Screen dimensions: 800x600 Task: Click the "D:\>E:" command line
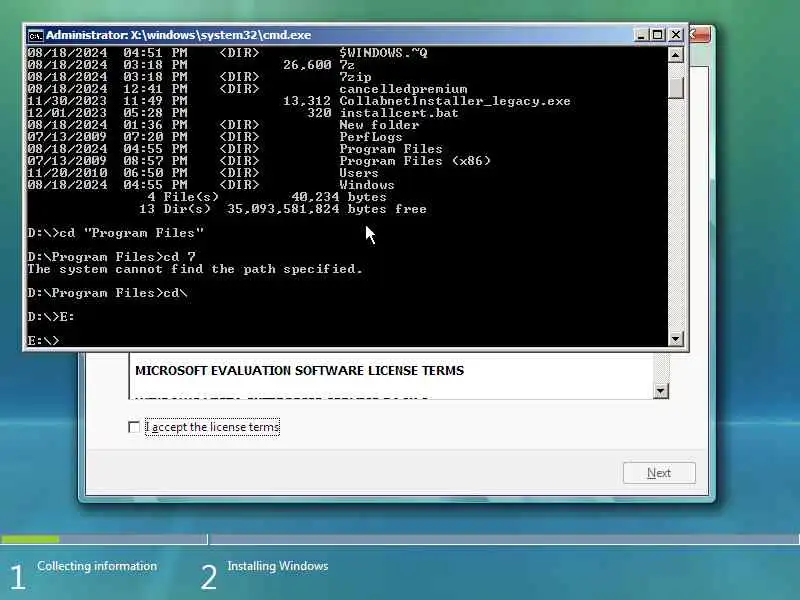click(x=51, y=317)
